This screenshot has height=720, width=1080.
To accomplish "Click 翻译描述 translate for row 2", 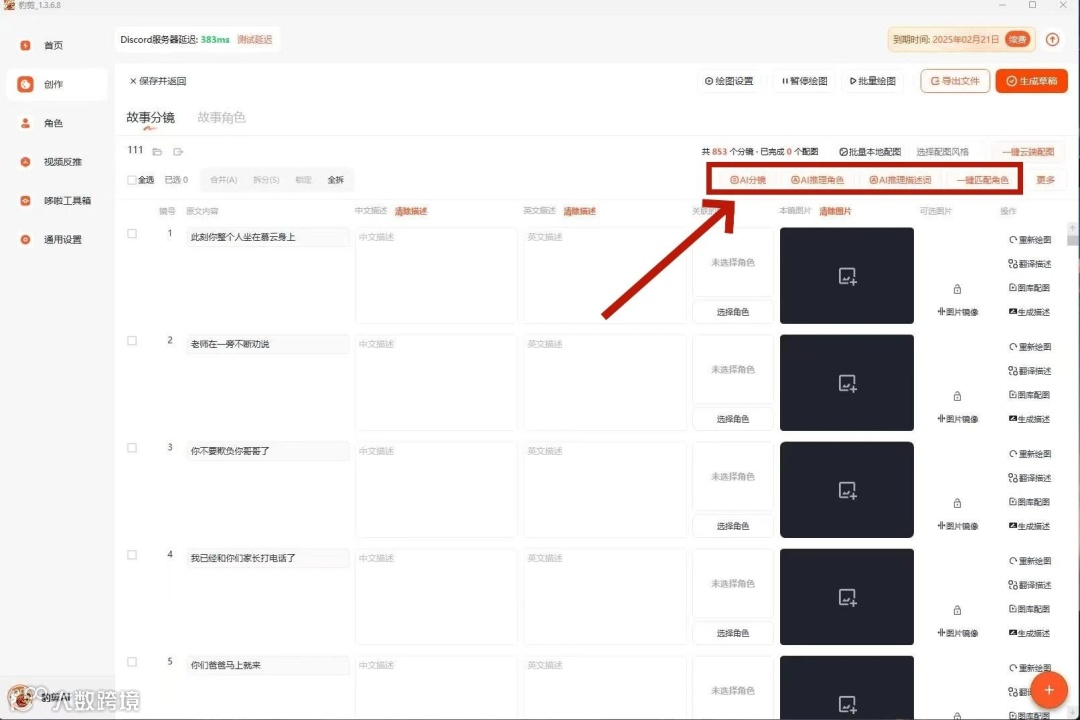I will [x=1030, y=371].
